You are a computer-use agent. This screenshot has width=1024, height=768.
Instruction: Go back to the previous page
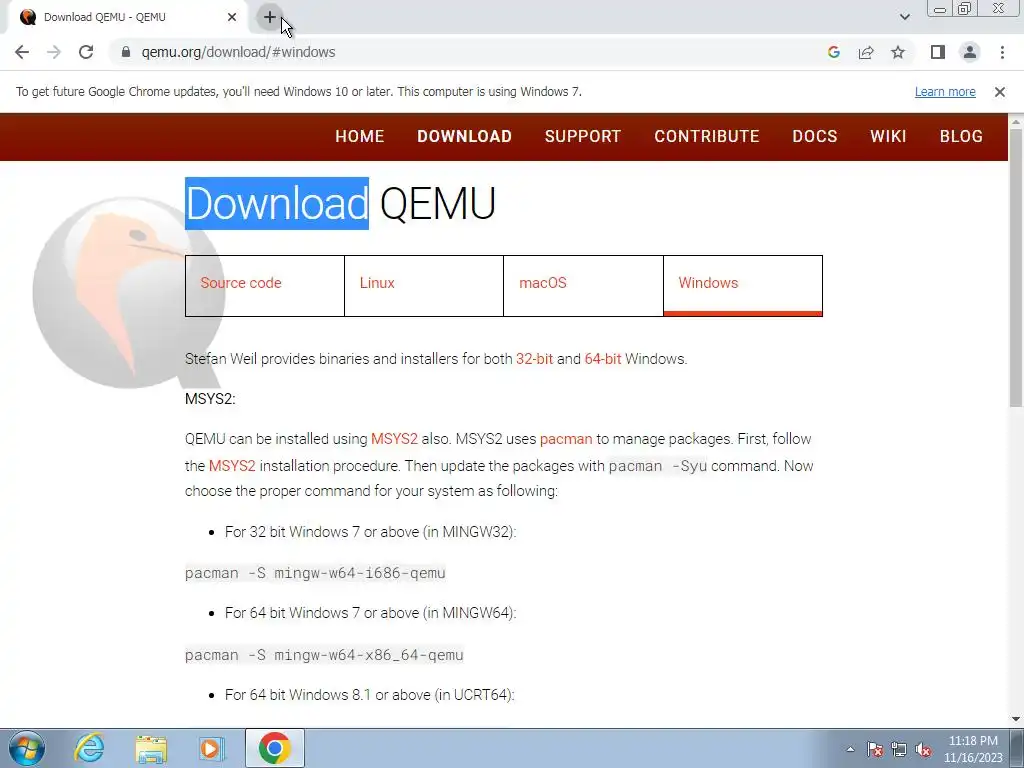22,52
